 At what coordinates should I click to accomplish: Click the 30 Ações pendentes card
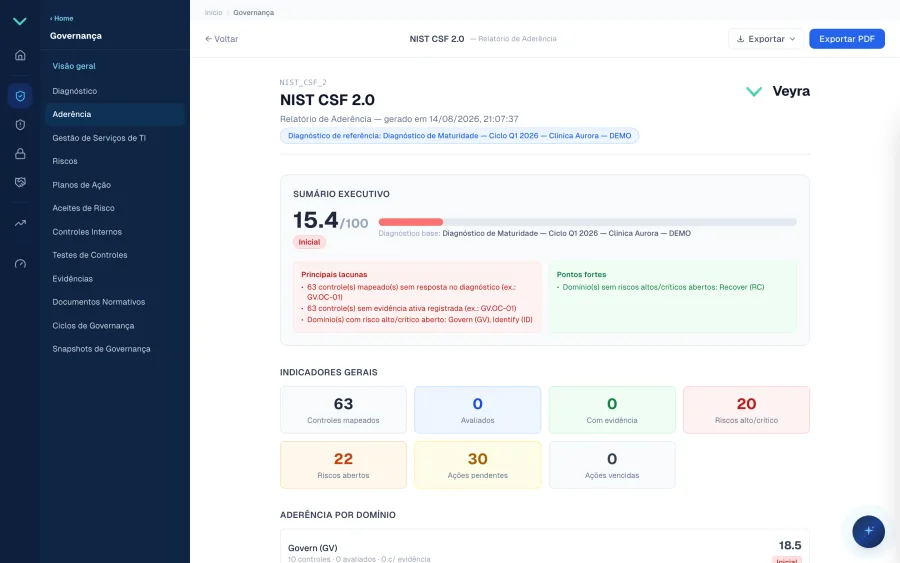point(478,465)
